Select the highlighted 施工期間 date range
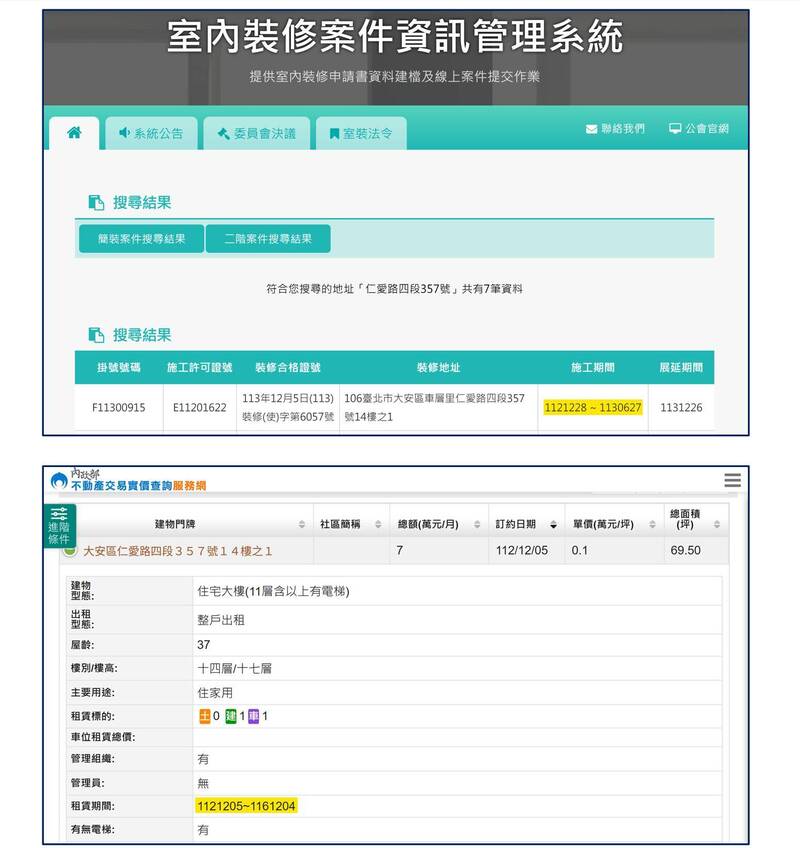The height and width of the screenshot is (848, 800). tap(592, 408)
